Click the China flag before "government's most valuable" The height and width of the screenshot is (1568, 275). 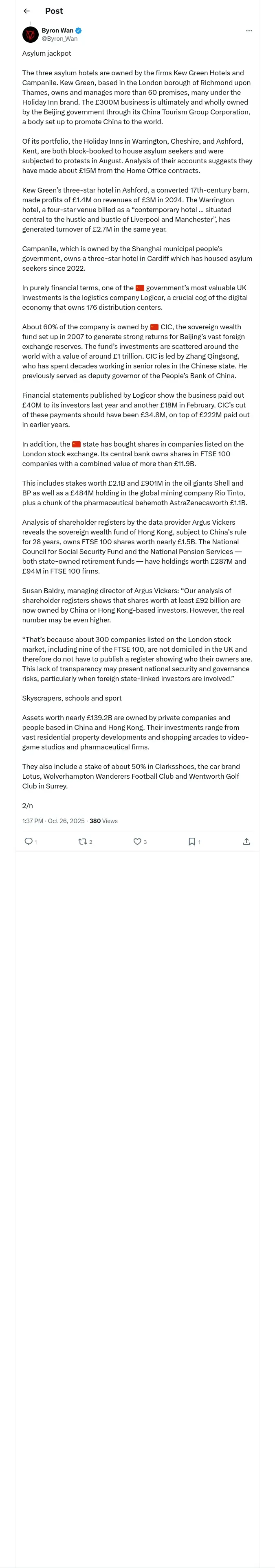140,288
